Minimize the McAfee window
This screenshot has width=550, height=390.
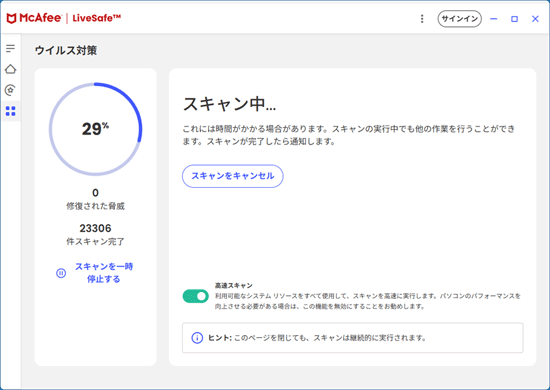point(494,19)
